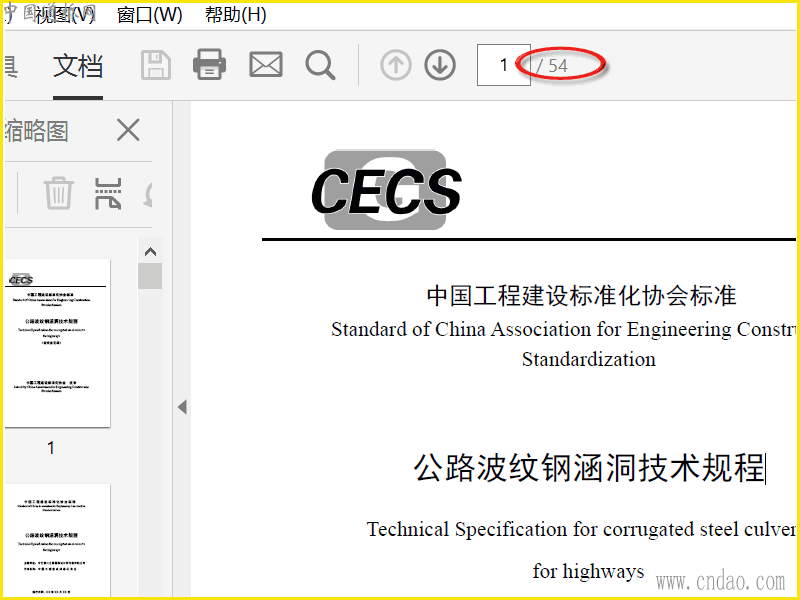The width and height of the screenshot is (800, 600).
Task: Switch to the 文档 tab
Action: point(78,66)
